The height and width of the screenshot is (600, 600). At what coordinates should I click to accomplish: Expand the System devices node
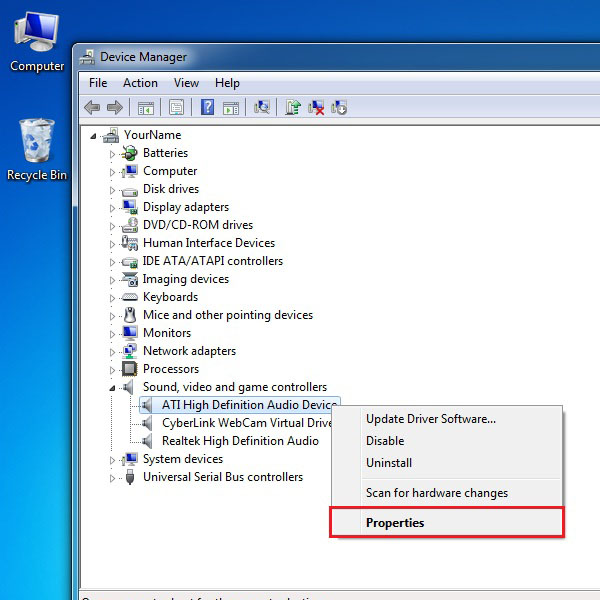(x=112, y=460)
